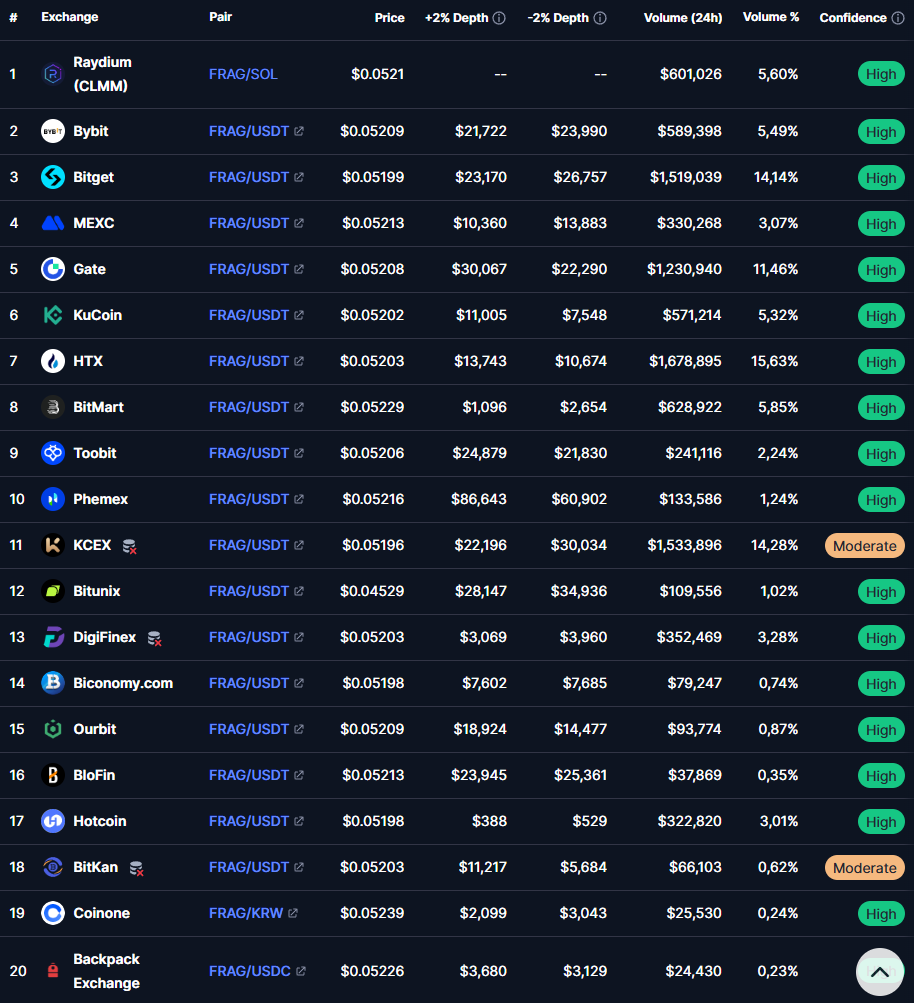Image resolution: width=914 pixels, height=1003 pixels.
Task: Open the Backpack FRAG/USDC pair link
Action: pos(257,972)
